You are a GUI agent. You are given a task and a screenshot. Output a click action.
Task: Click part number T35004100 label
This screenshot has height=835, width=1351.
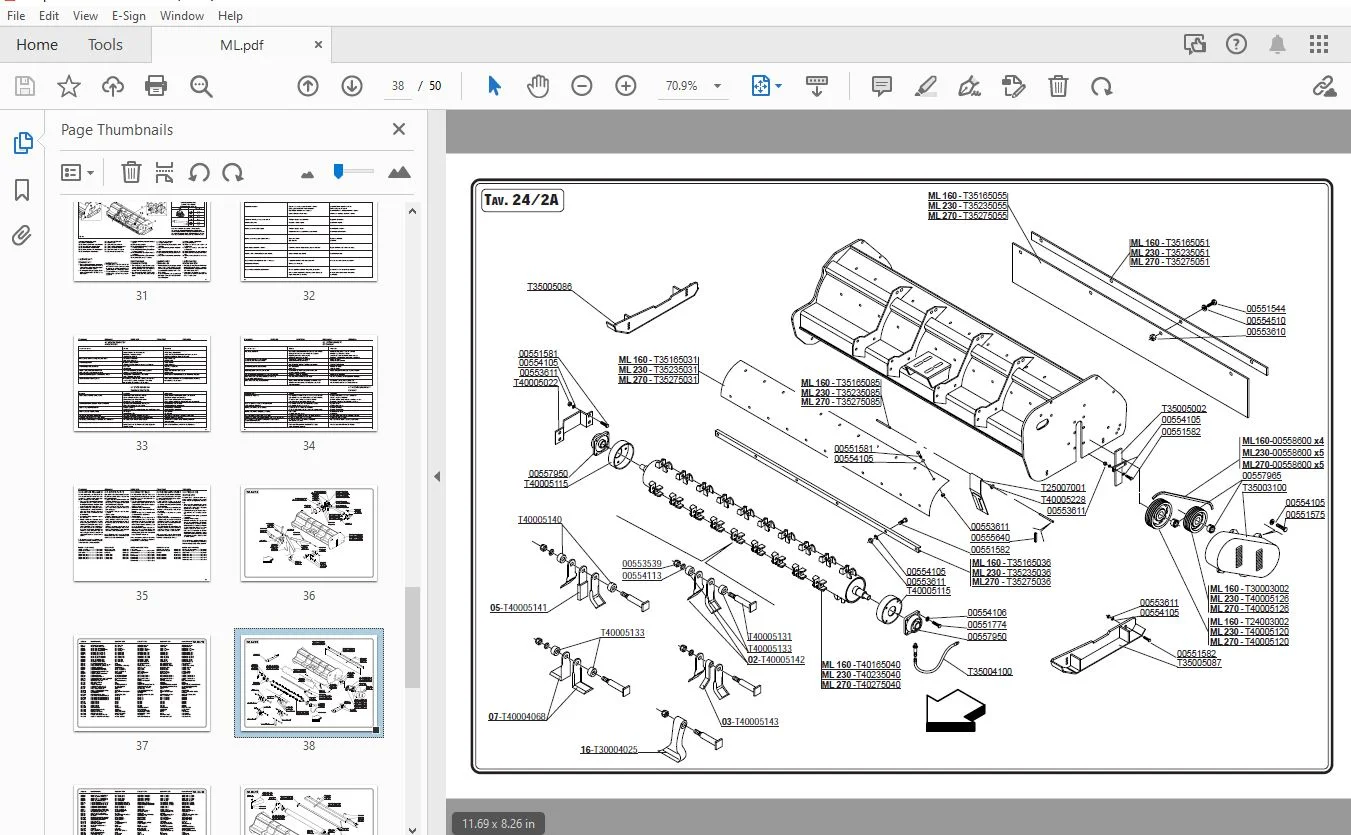point(989,671)
